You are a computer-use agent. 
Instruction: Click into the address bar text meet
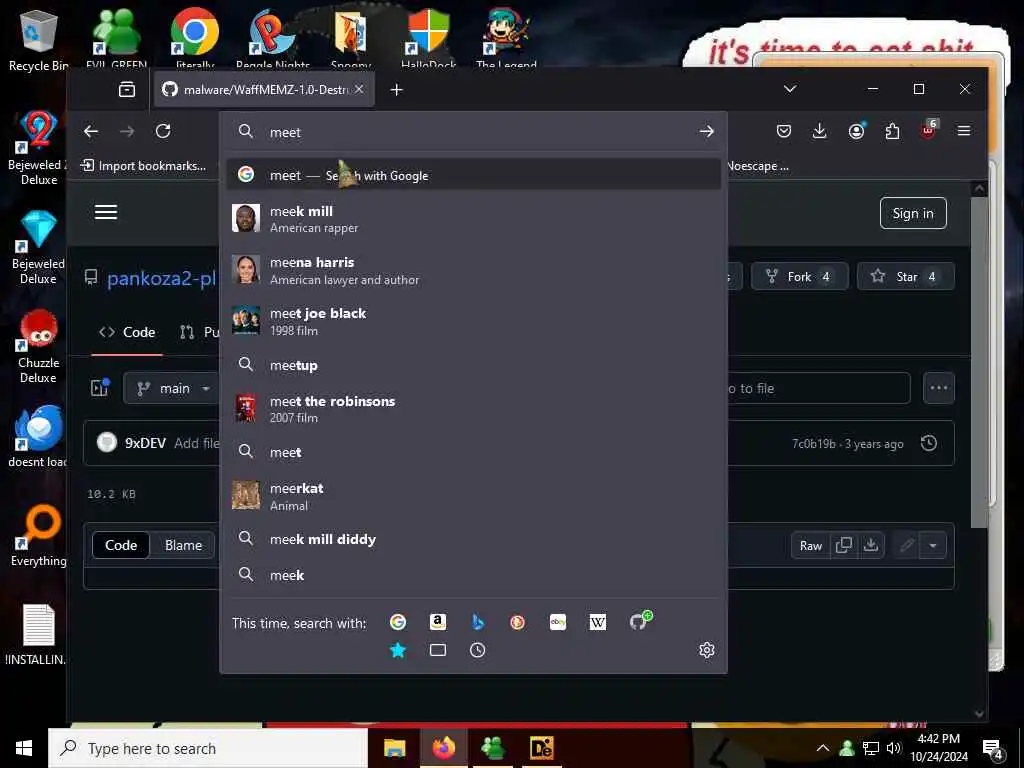(x=285, y=132)
